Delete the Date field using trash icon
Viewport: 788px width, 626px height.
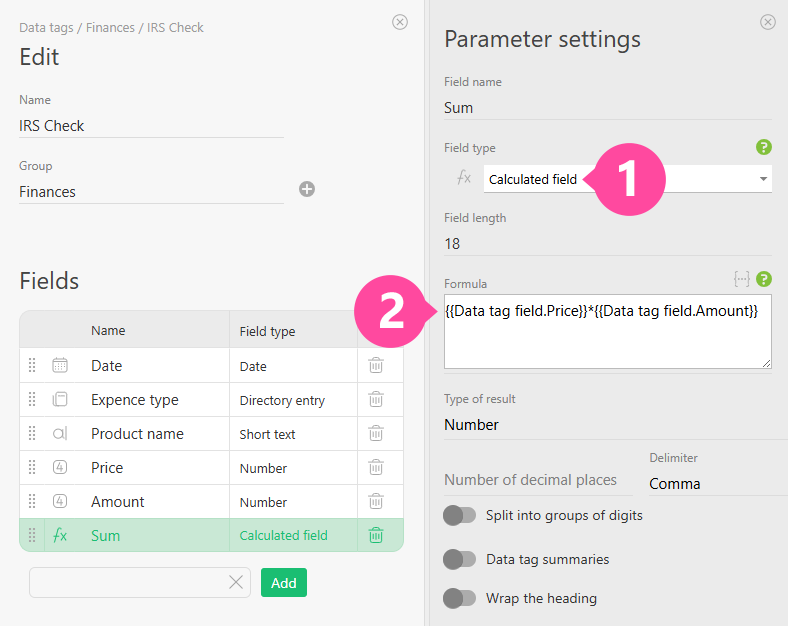coord(376,366)
